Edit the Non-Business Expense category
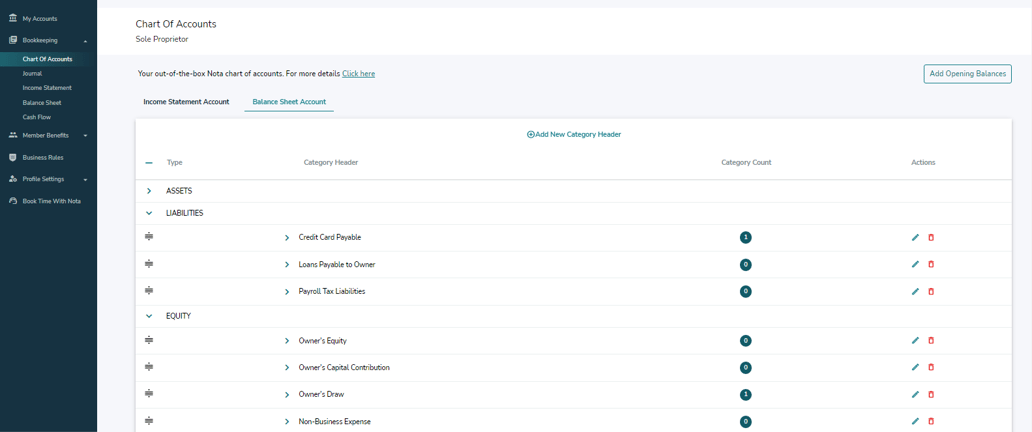 pyautogui.click(x=915, y=422)
